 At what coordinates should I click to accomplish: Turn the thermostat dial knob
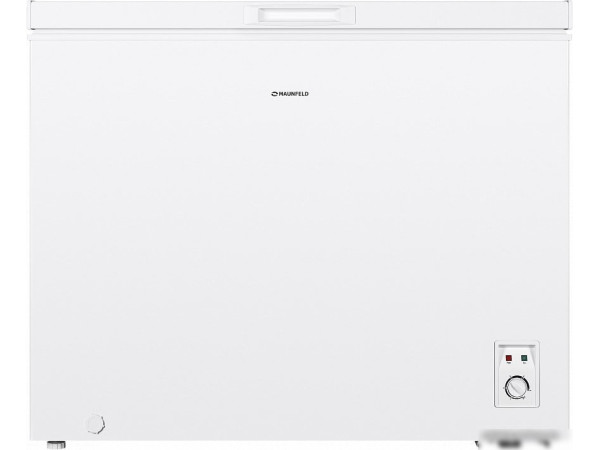[x=516, y=387]
